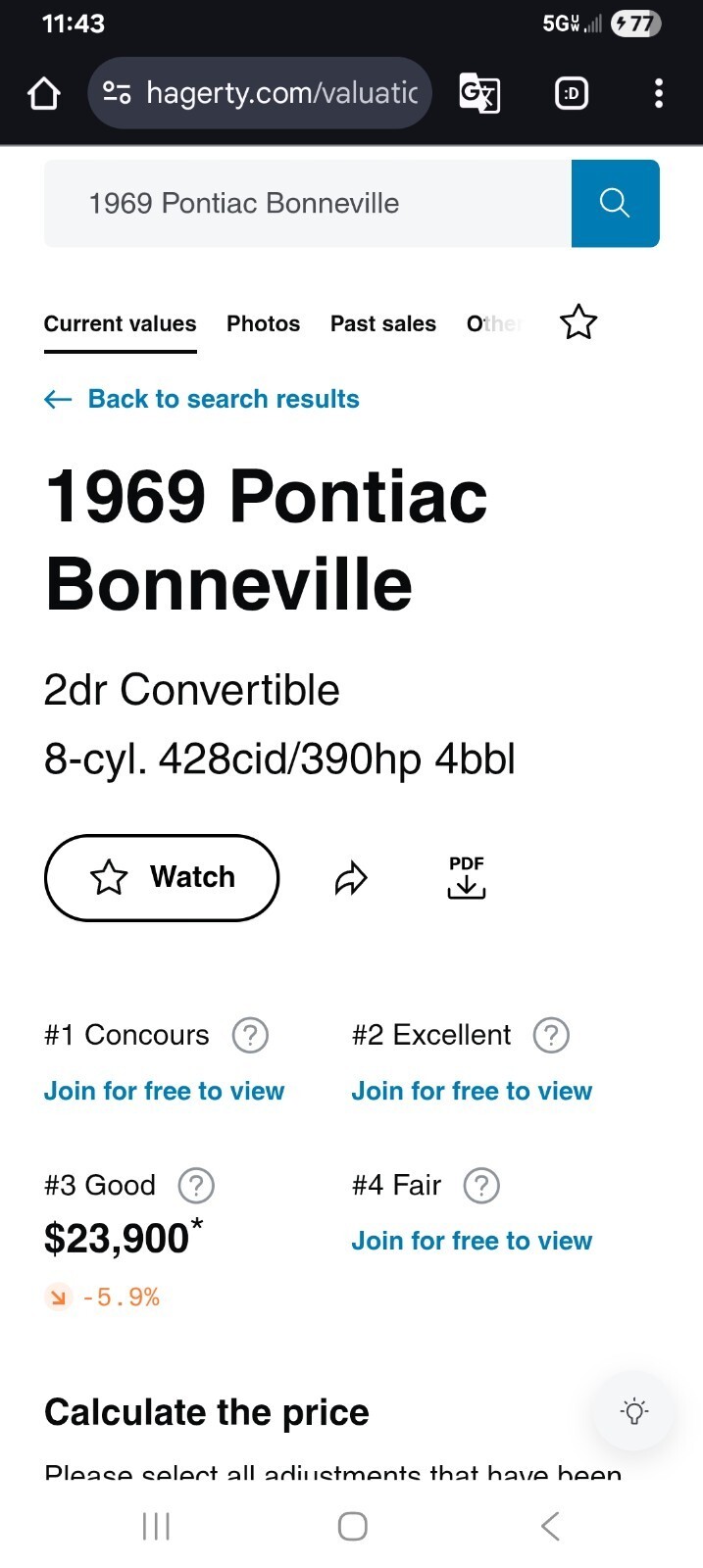This screenshot has height=1568, width=703.
Task: Show help for #2 Excellent condition
Action: point(551,1035)
